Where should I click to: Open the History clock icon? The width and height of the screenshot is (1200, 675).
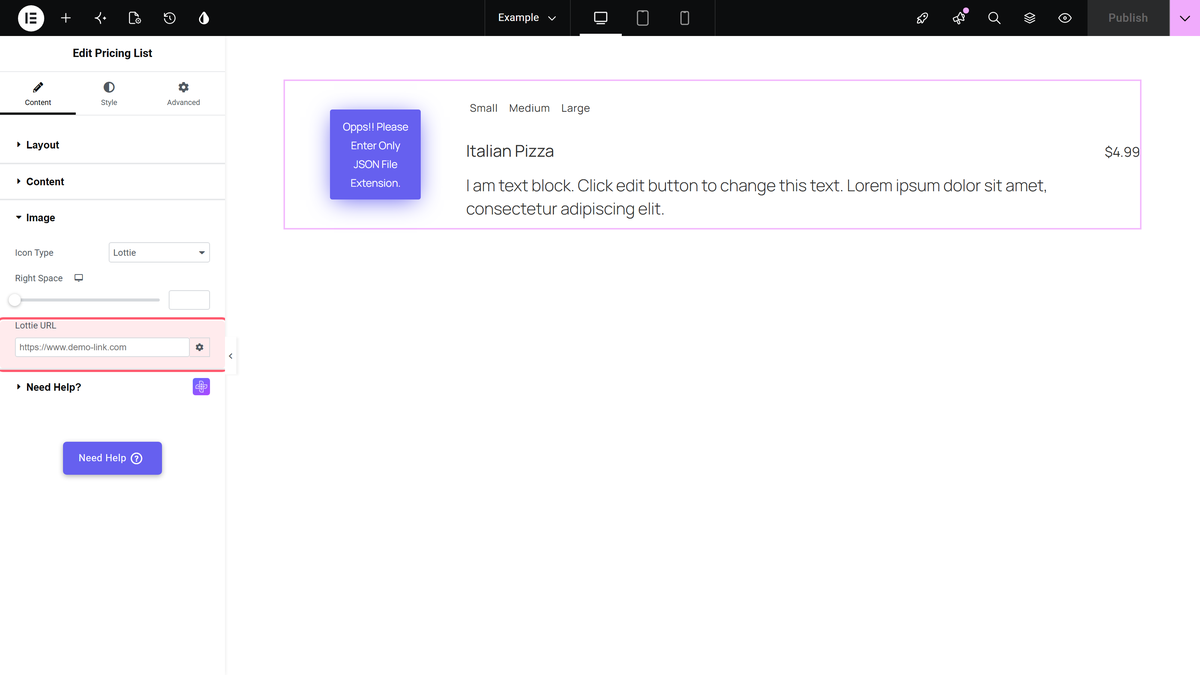tap(170, 18)
